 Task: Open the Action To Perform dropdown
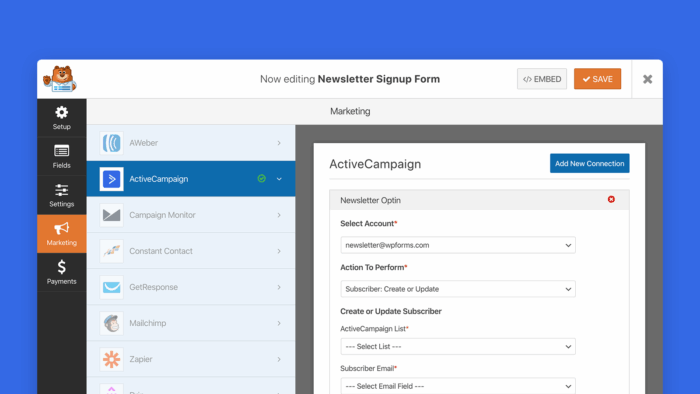point(458,289)
